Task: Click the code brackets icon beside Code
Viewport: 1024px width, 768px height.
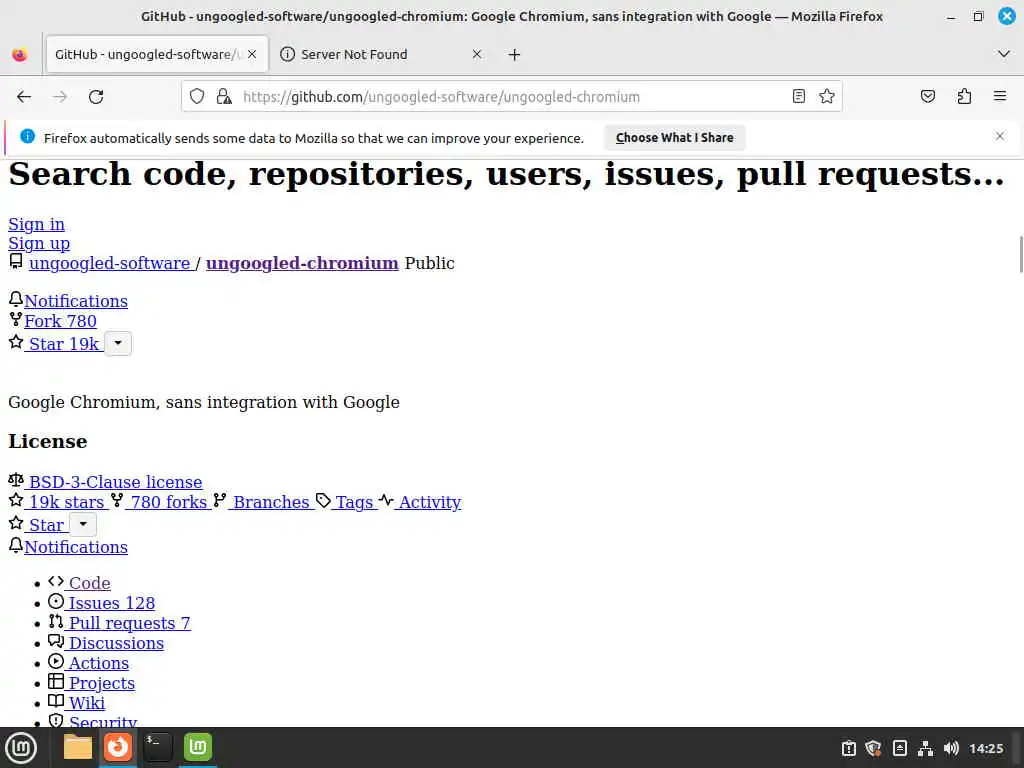Action: pyautogui.click(x=56, y=581)
